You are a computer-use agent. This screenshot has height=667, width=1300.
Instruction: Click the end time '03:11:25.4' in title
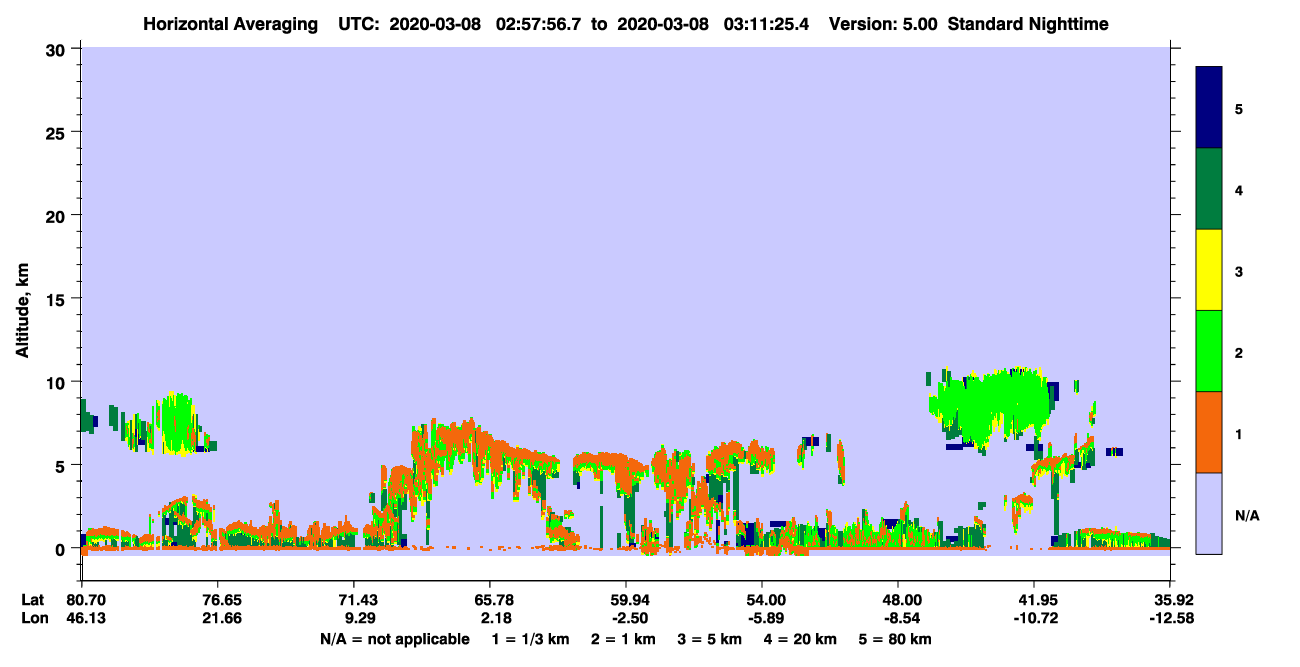767,23
